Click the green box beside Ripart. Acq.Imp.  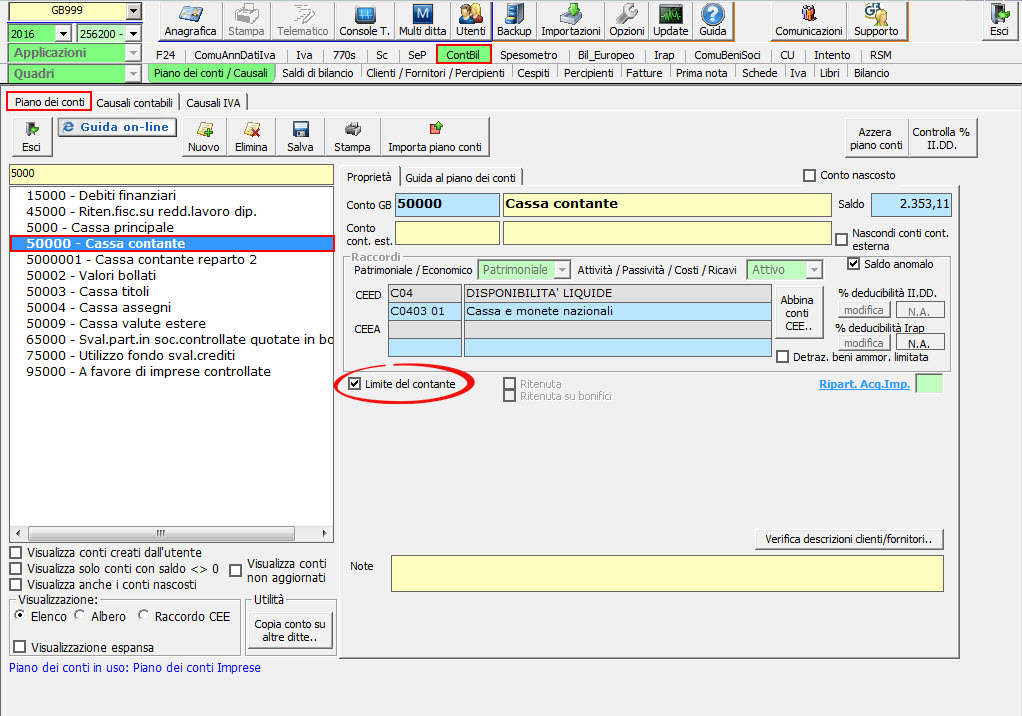click(929, 384)
